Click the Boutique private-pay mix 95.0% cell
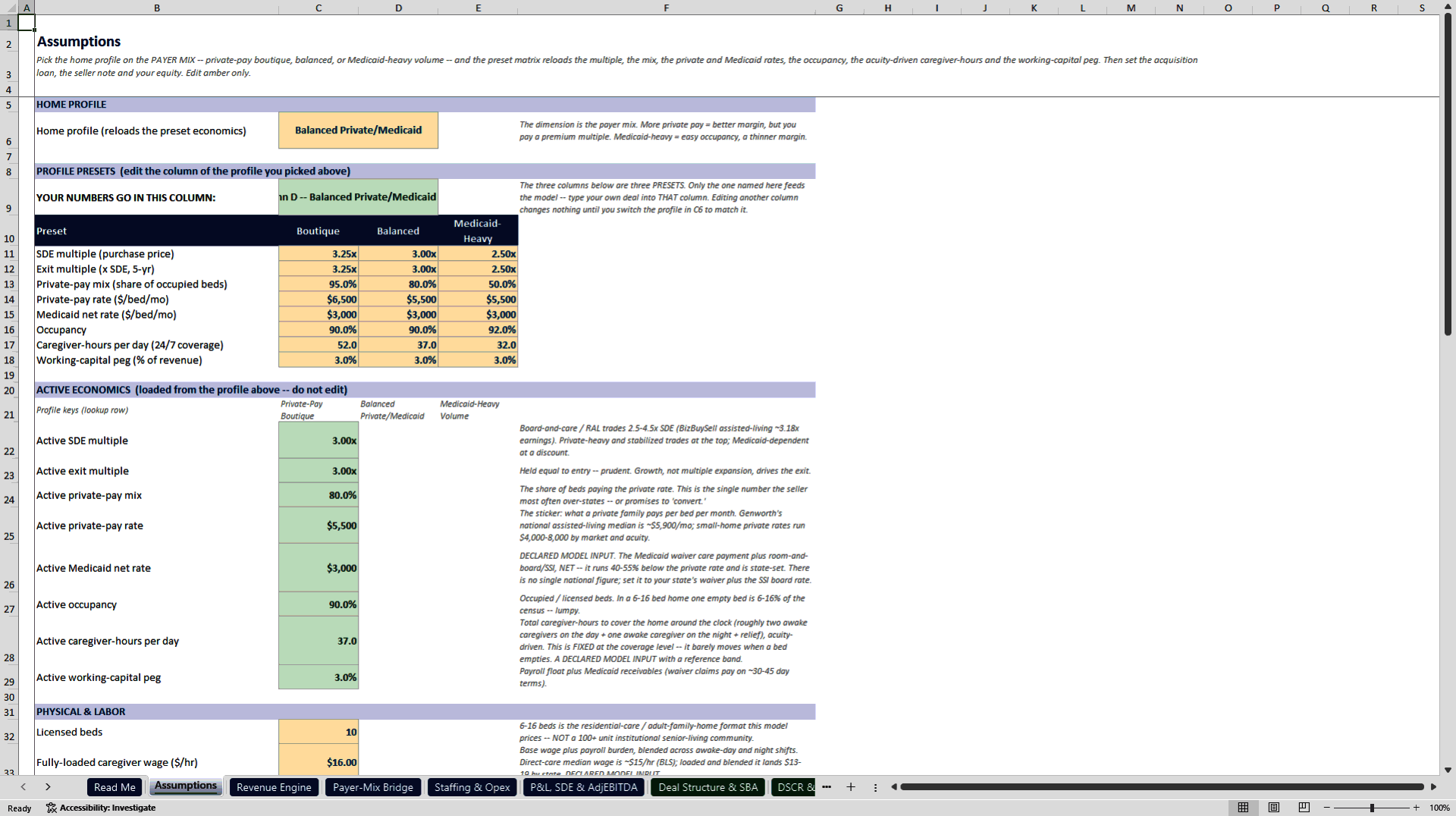The width and height of the screenshot is (1456, 816). (318, 284)
